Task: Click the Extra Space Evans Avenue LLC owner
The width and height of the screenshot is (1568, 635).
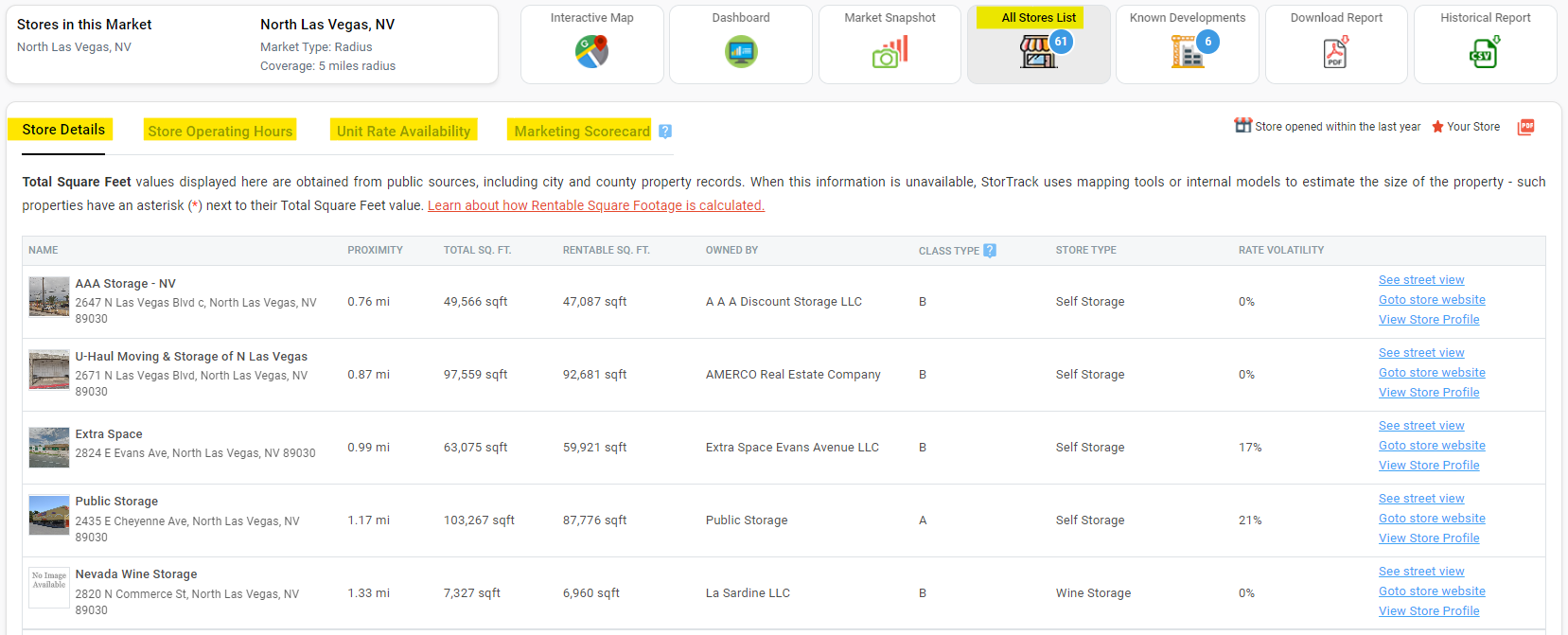Action: tap(792, 448)
